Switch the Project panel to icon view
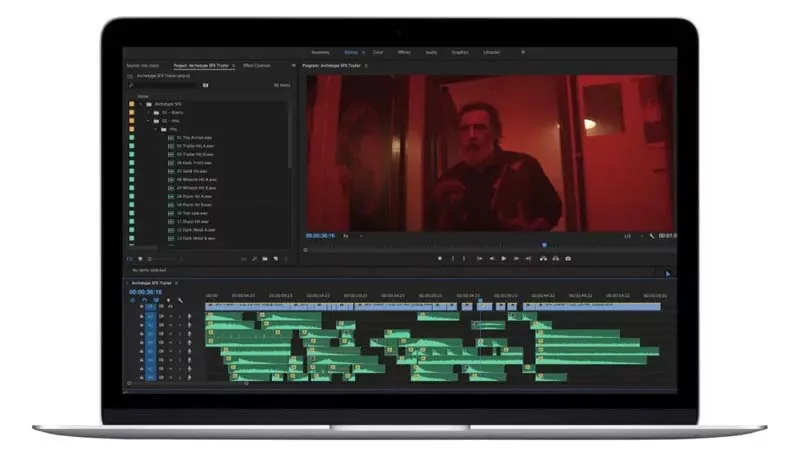The width and height of the screenshot is (800, 457). tap(140, 259)
